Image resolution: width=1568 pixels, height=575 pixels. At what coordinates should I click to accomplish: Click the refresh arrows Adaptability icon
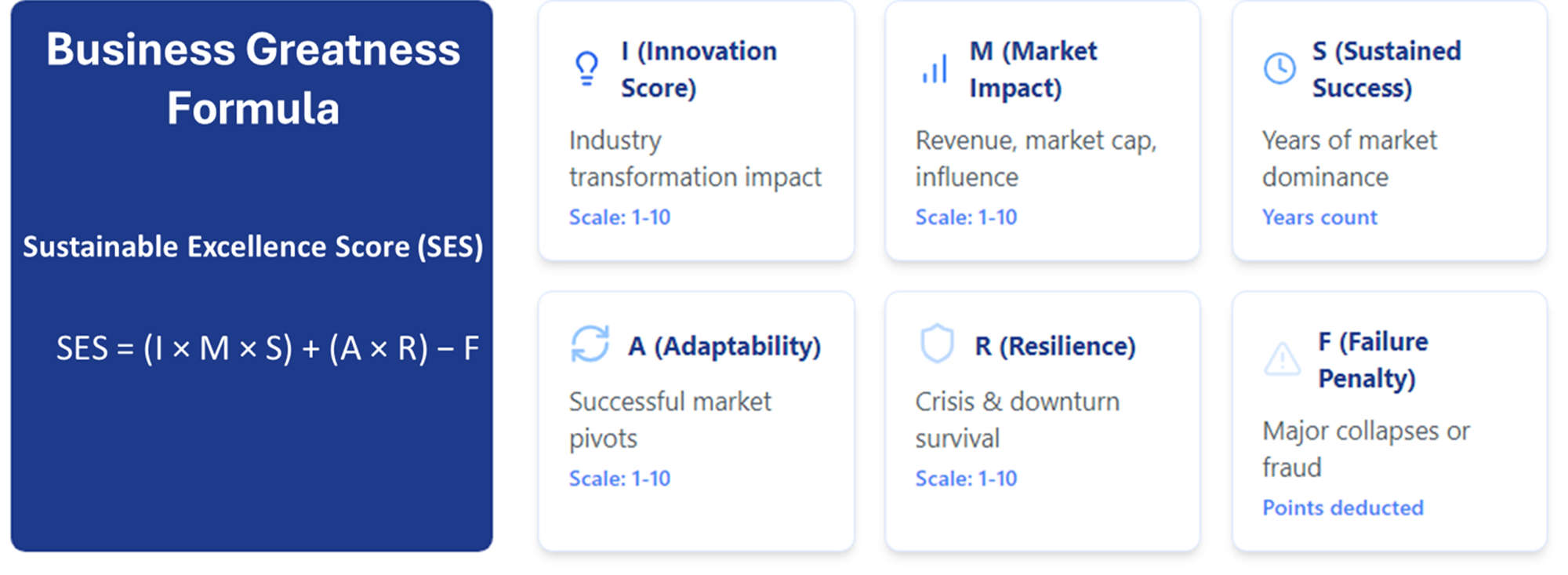click(590, 344)
